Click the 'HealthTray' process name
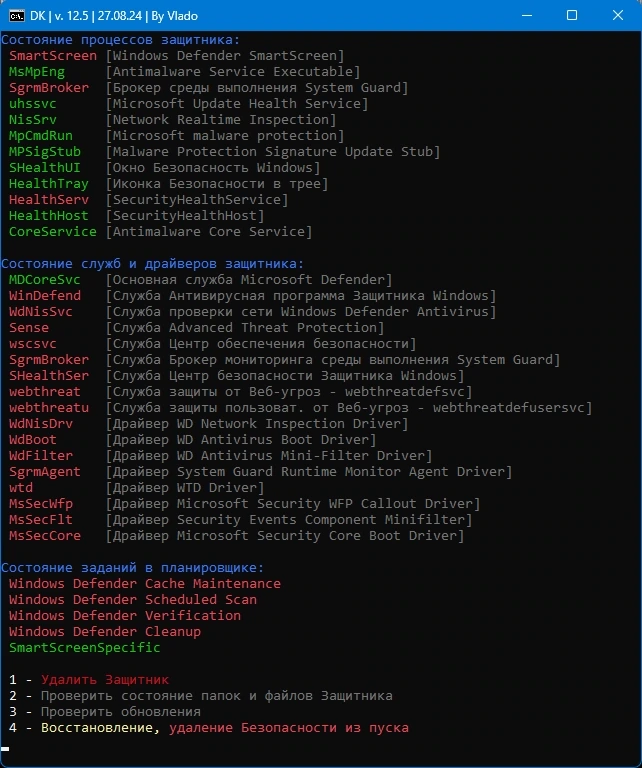 point(49,184)
